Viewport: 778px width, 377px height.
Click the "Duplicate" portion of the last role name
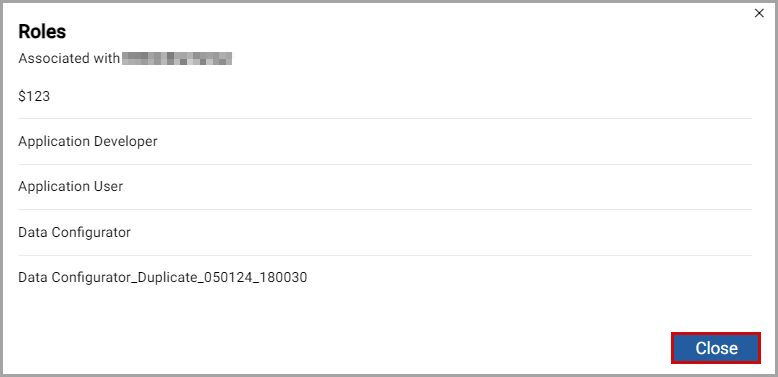pos(166,277)
